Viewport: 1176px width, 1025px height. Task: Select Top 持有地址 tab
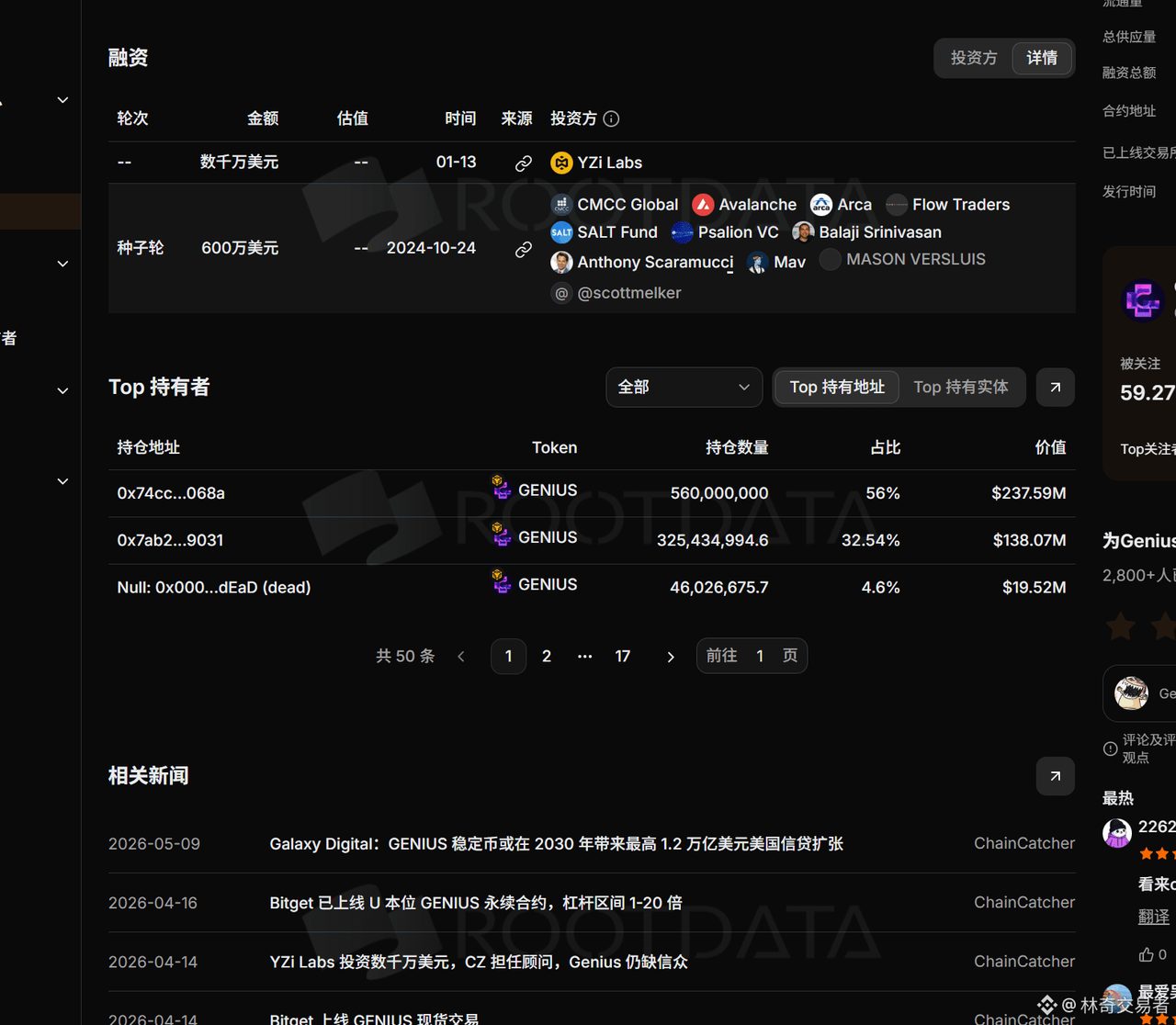(x=838, y=388)
